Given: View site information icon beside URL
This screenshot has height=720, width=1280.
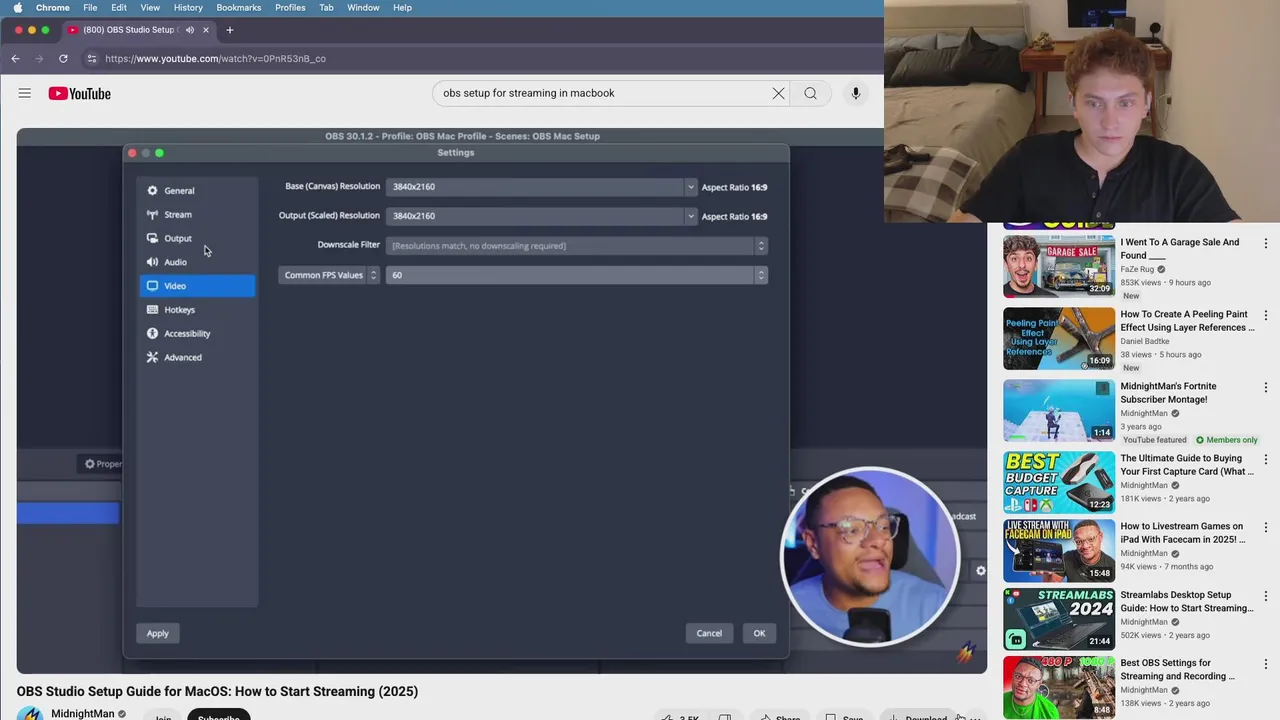Looking at the screenshot, I should (x=91, y=58).
